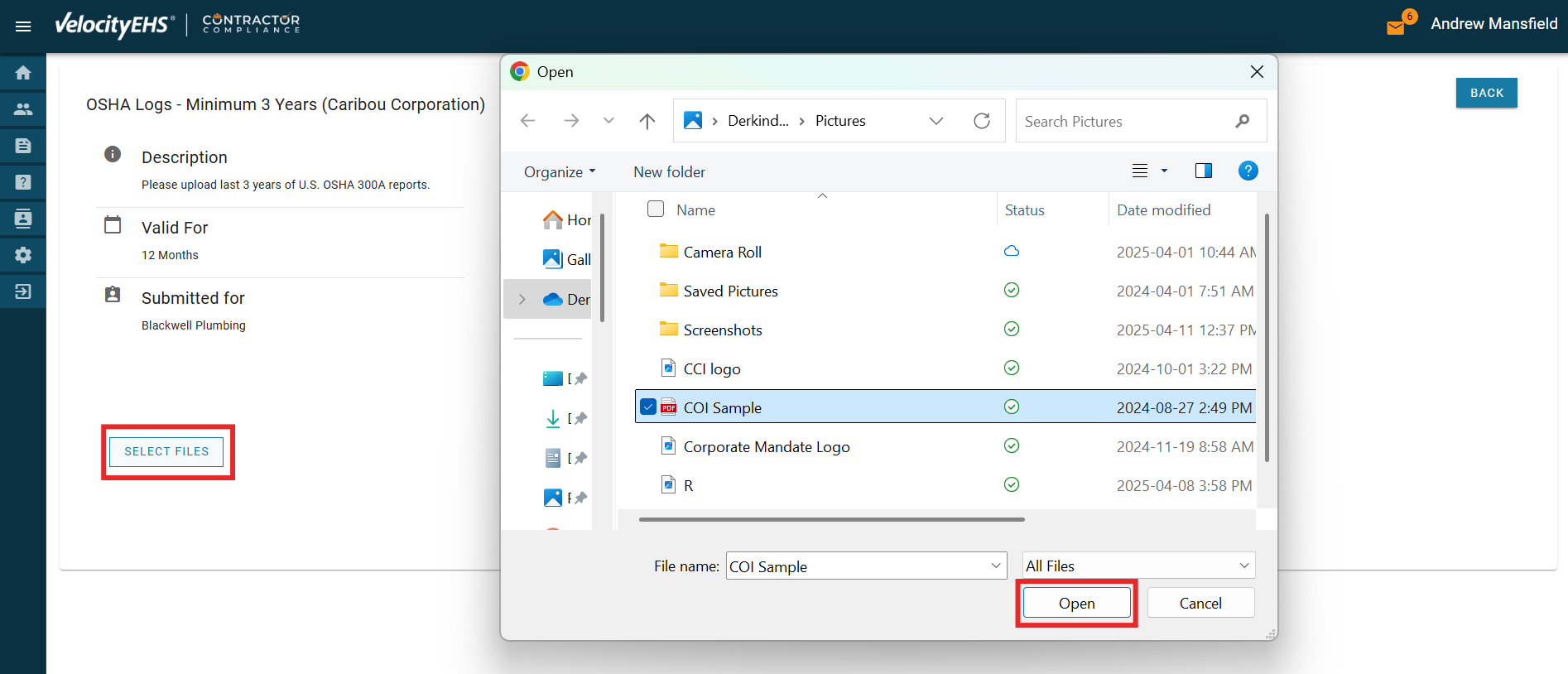This screenshot has width=1568, height=674.
Task: Open file dialog help icon
Action: click(1248, 171)
